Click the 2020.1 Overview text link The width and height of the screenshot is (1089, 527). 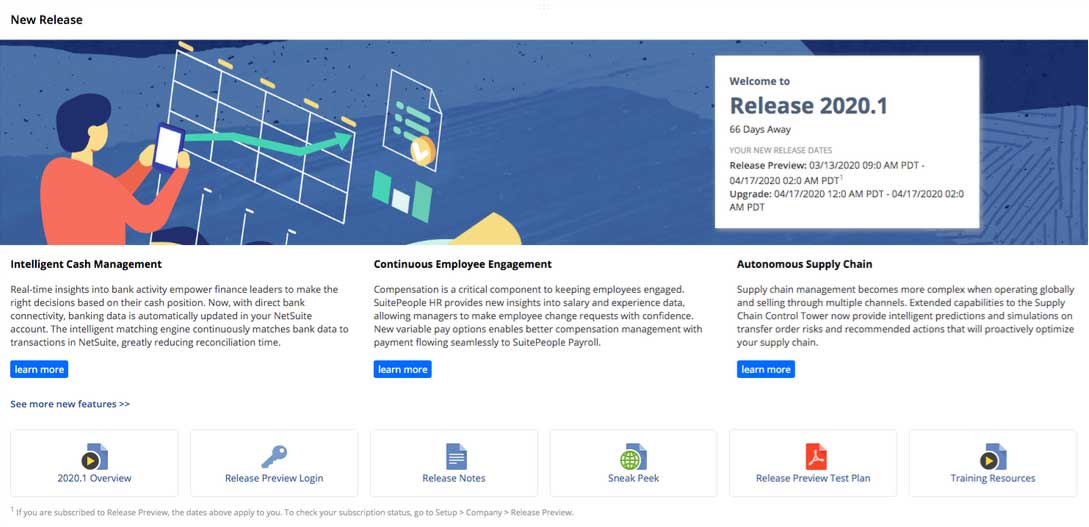click(x=94, y=478)
